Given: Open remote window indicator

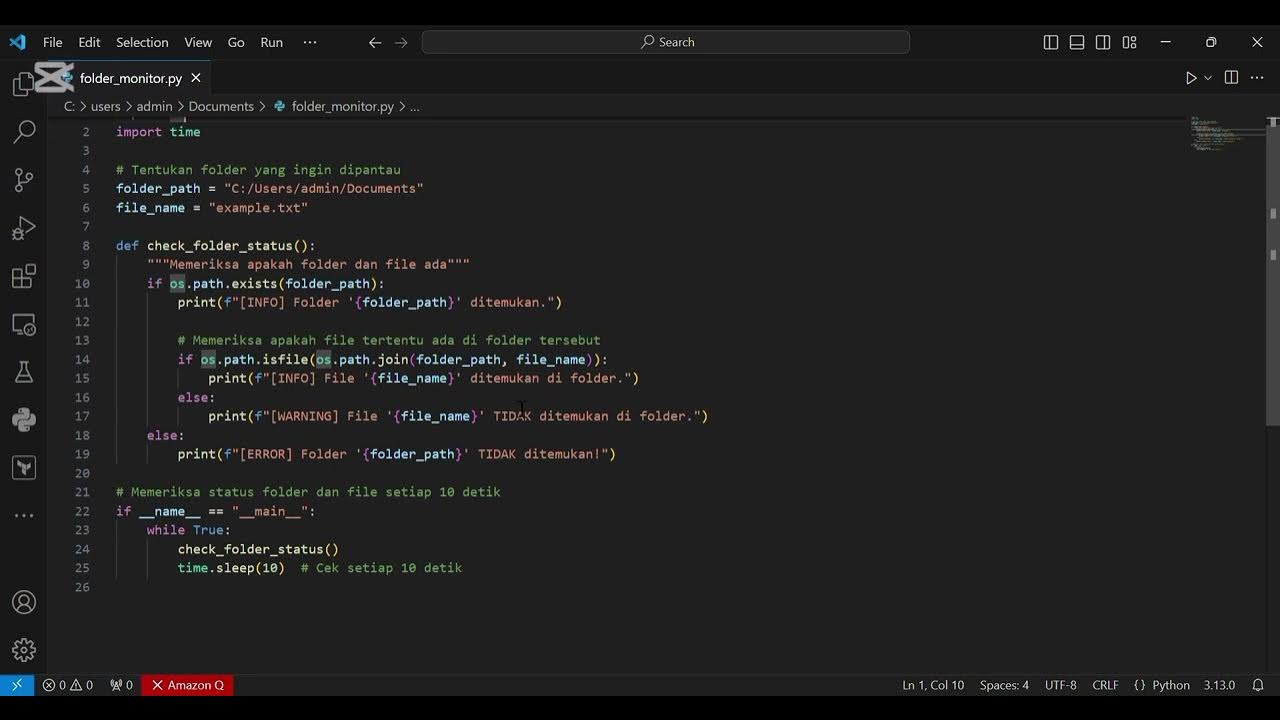Looking at the screenshot, I should click(x=17, y=685).
